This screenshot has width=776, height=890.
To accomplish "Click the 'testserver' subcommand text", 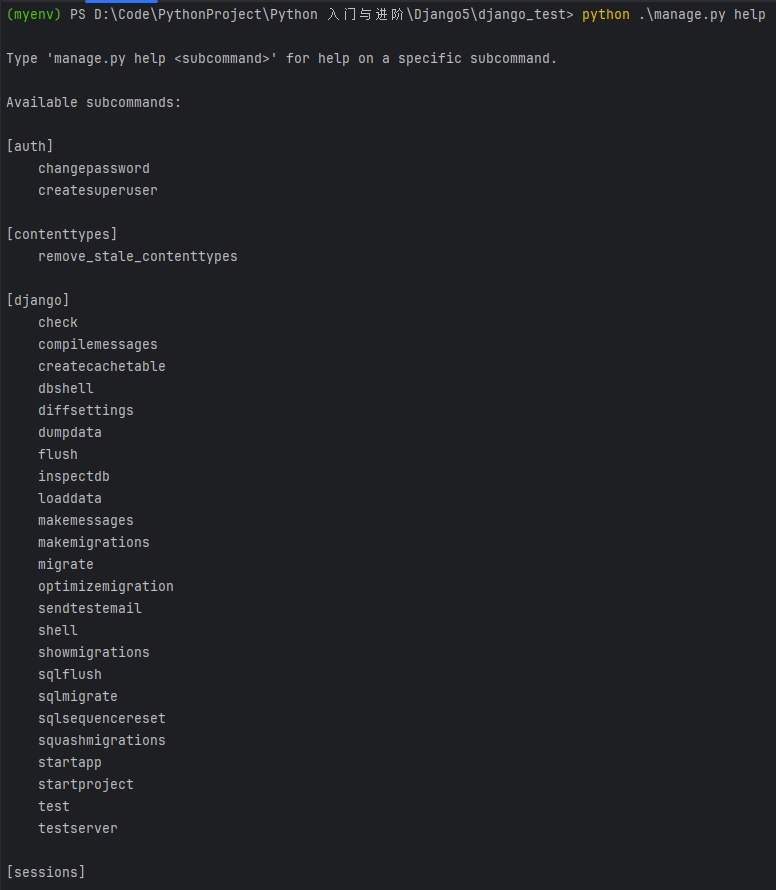I will pyautogui.click(x=78, y=829).
